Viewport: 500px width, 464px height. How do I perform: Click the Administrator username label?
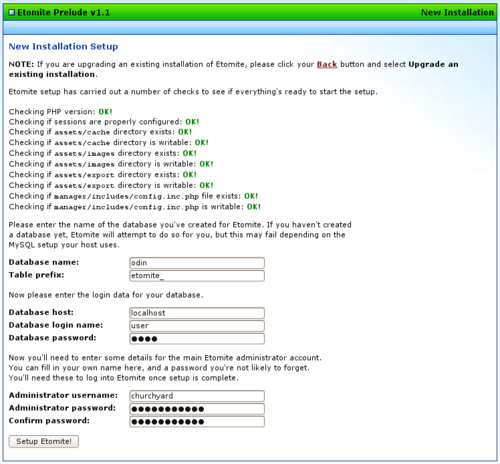[x=63, y=395]
